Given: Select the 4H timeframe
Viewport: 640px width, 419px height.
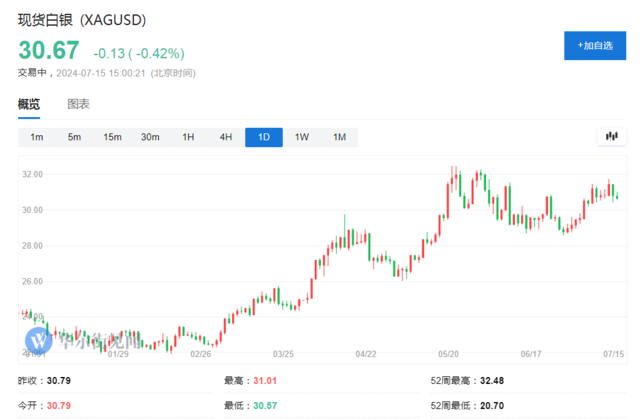Looking at the screenshot, I should click(226, 137).
